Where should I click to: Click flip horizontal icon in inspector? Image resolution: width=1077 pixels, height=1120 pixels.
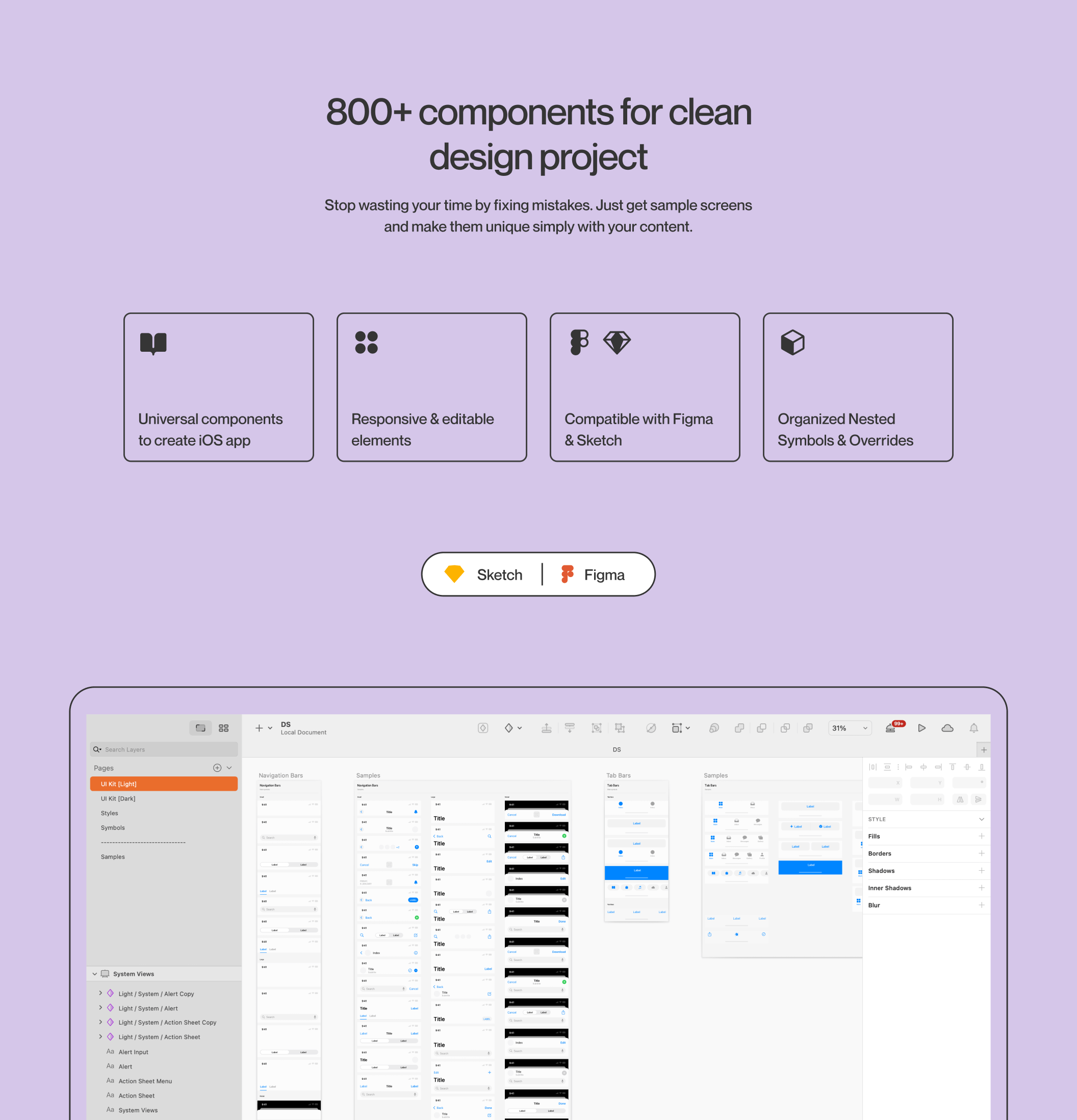tap(960, 799)
